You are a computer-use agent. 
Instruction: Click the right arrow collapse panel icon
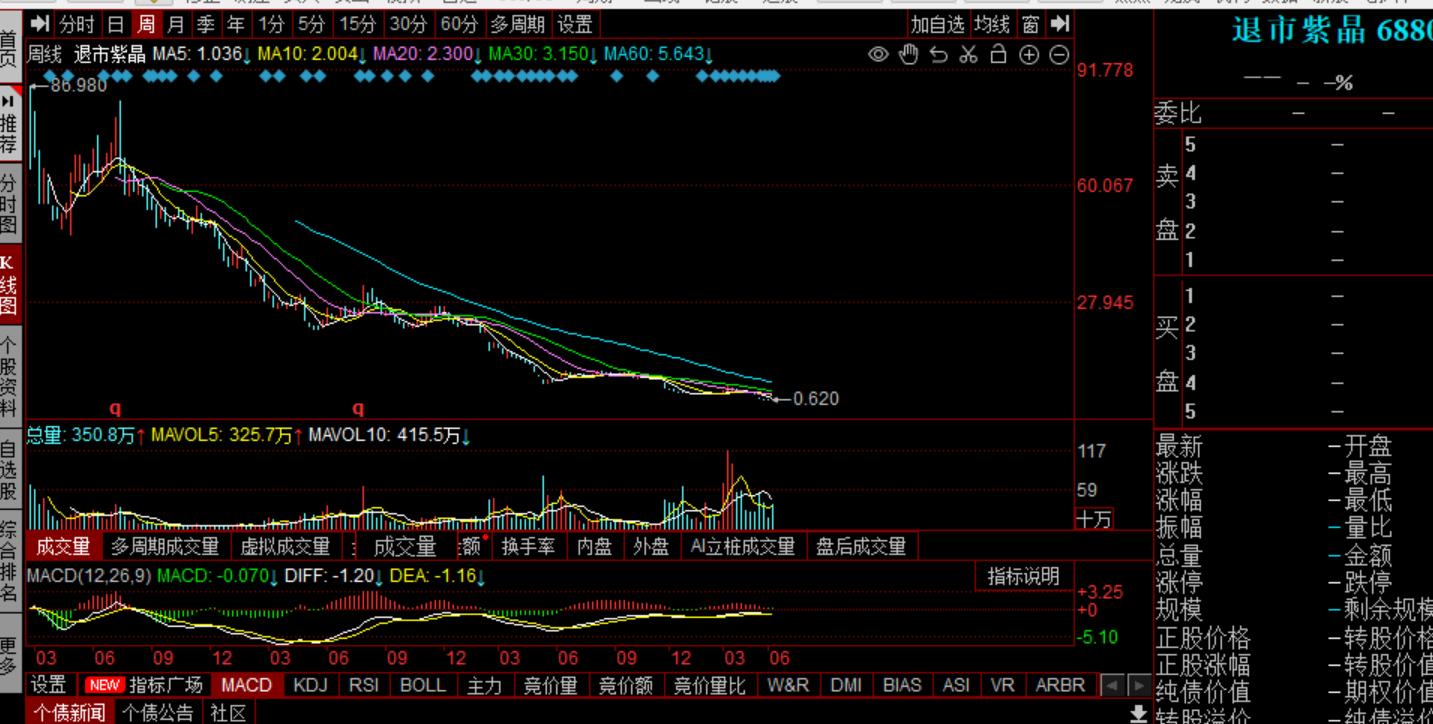(x=1060, y=24)
